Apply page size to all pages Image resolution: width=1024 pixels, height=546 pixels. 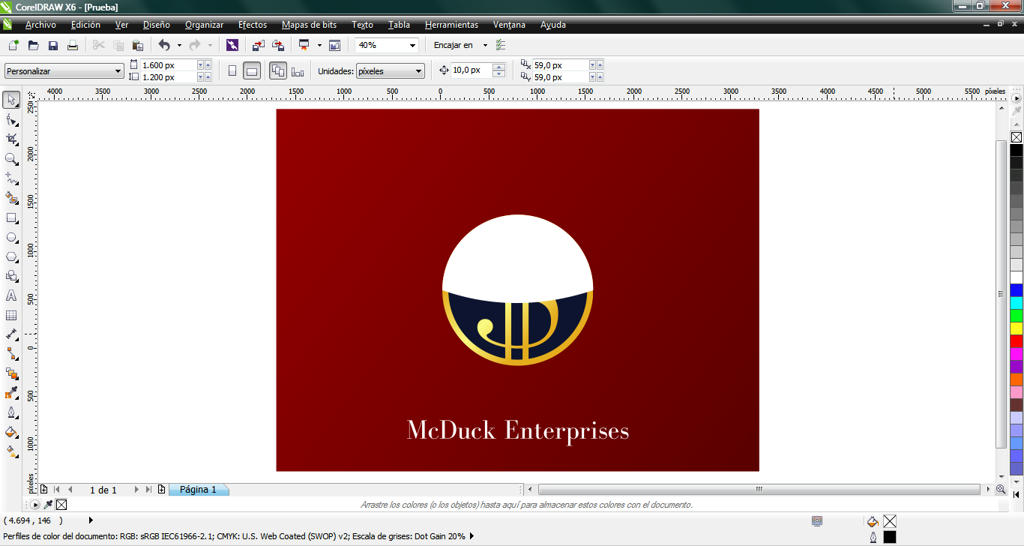click(278, 71)
